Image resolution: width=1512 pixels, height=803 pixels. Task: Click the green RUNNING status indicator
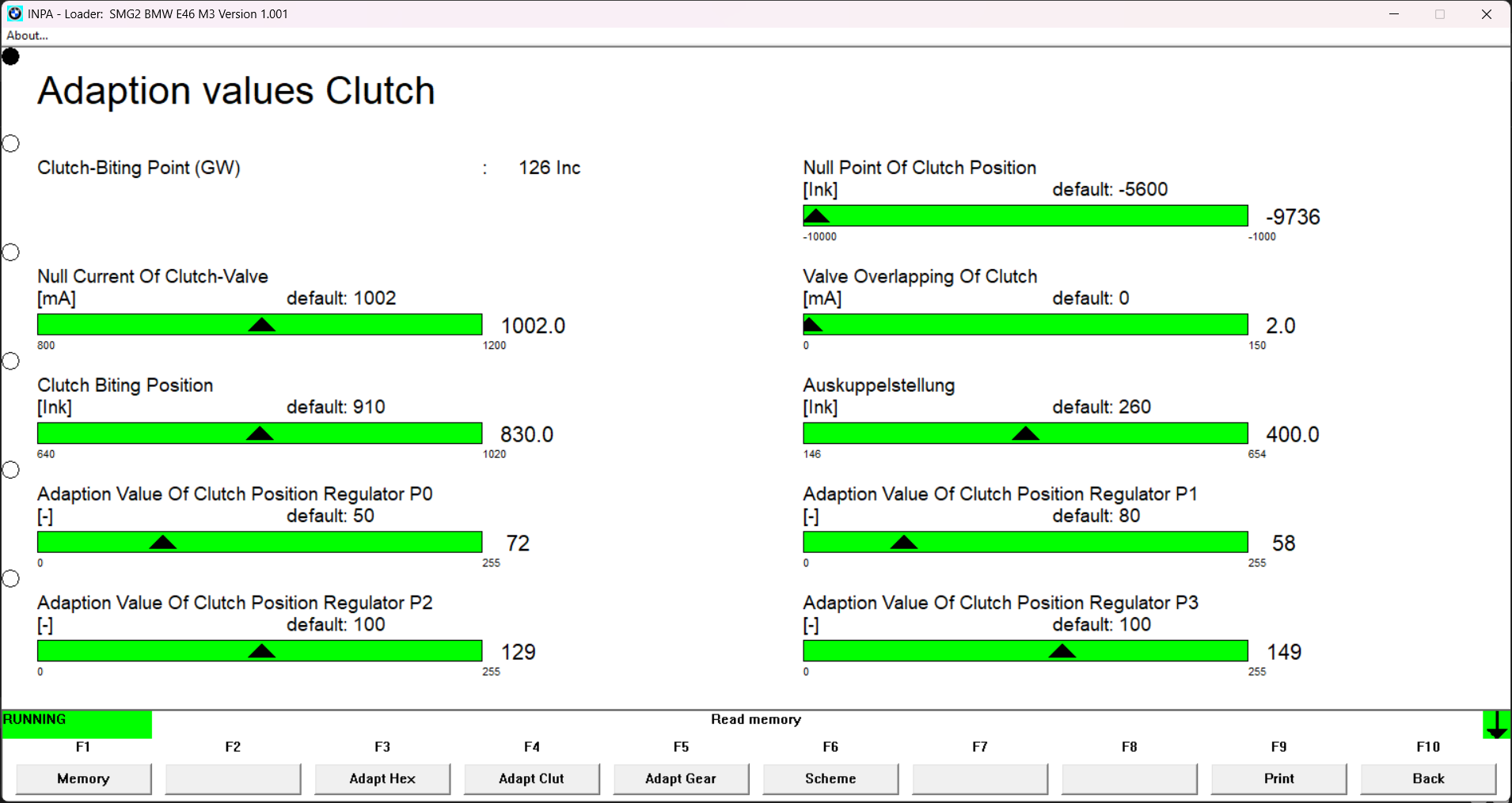(77, 725)
